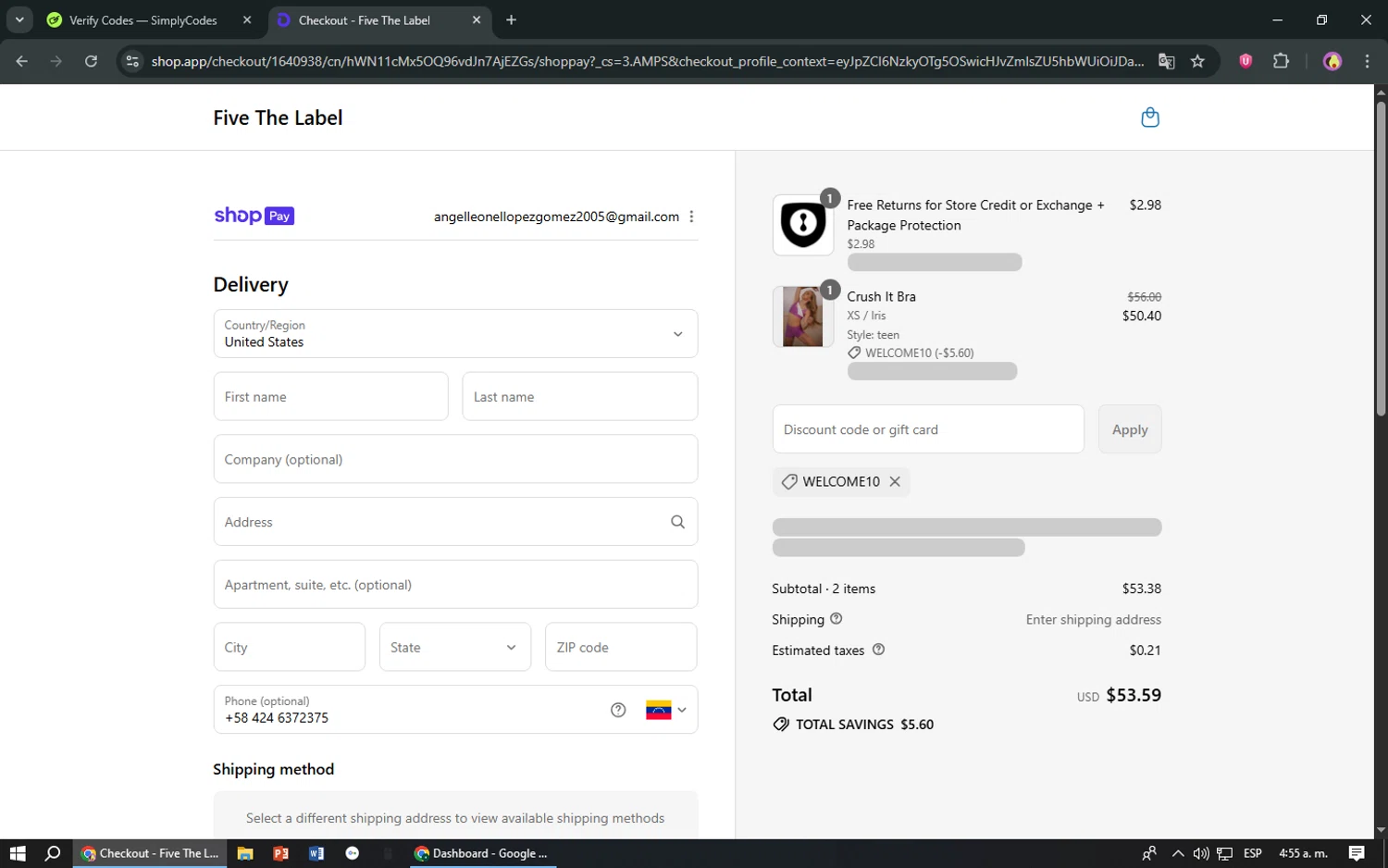Focus the Last name field
1388x868 pixels.
point(579,396)
